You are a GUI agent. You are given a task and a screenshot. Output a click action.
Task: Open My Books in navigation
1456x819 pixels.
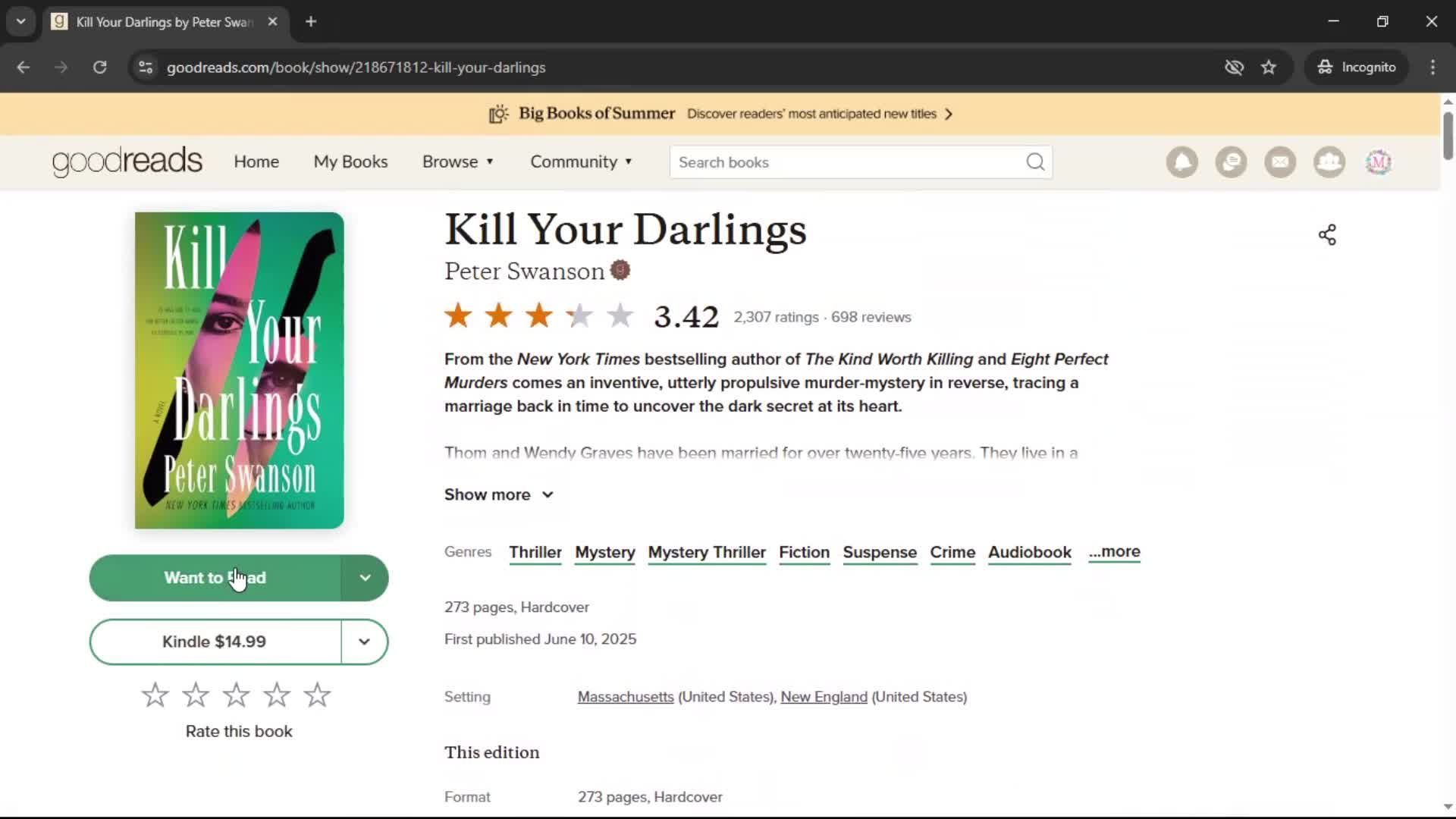(350, 162)
